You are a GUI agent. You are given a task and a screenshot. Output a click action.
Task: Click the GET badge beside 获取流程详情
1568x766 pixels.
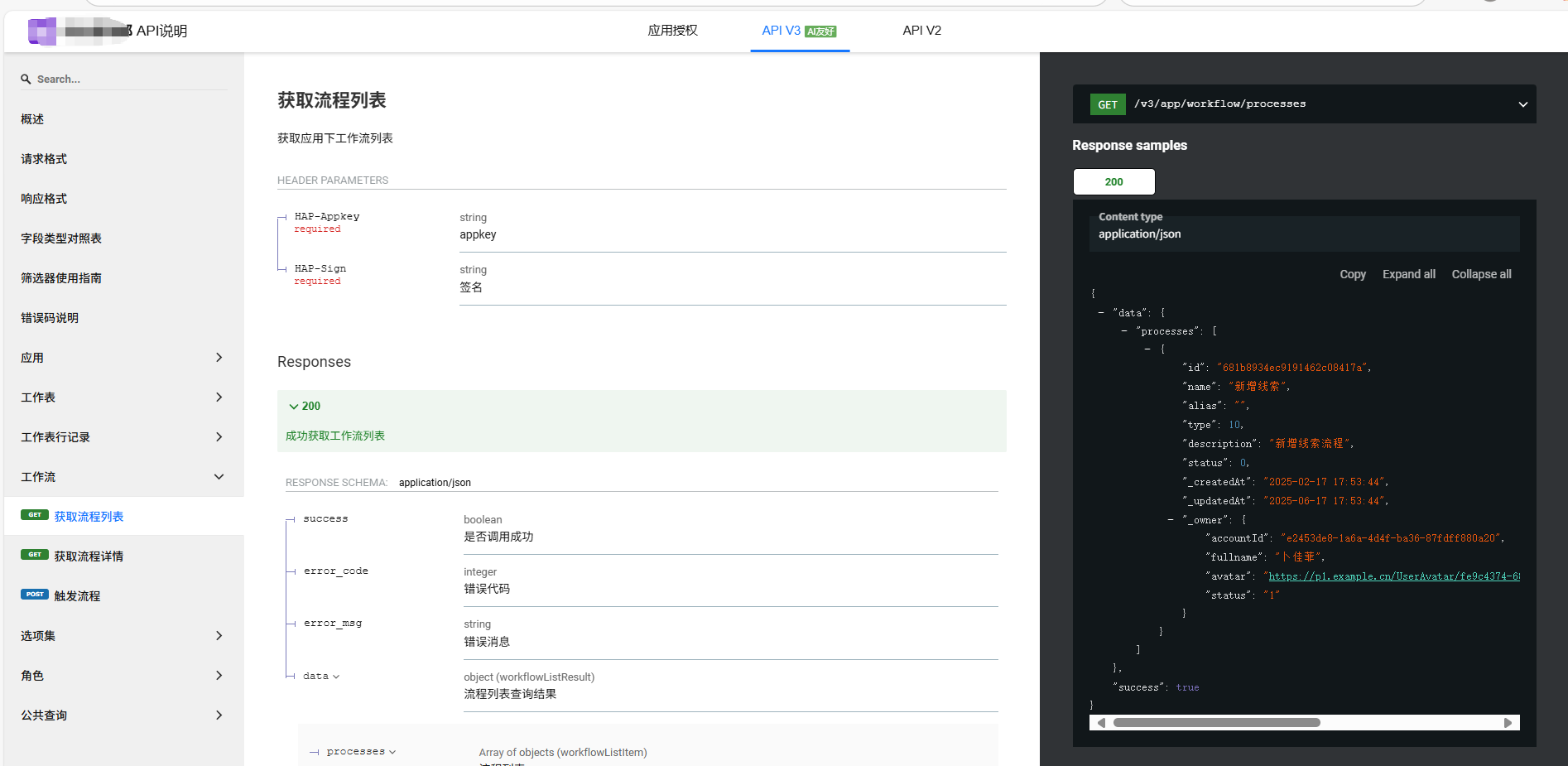(x=34, y=555)
